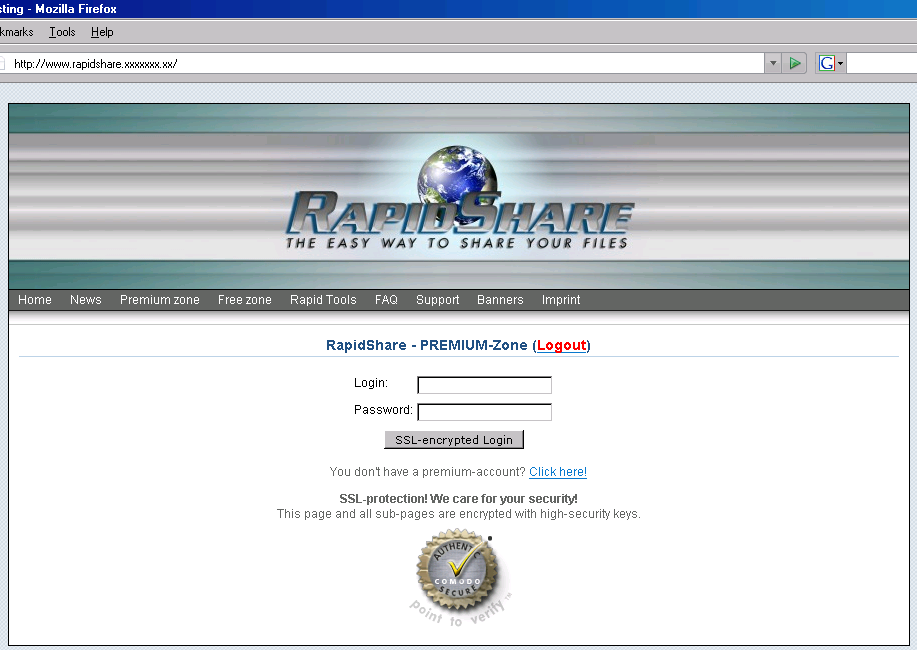Open the FAQ page

386,300
